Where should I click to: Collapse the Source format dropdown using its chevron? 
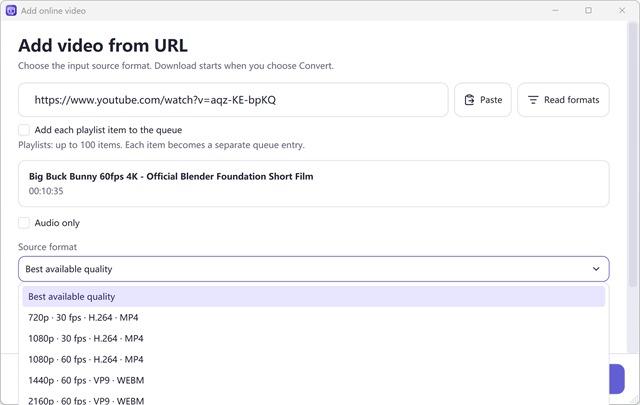point(596,269)
